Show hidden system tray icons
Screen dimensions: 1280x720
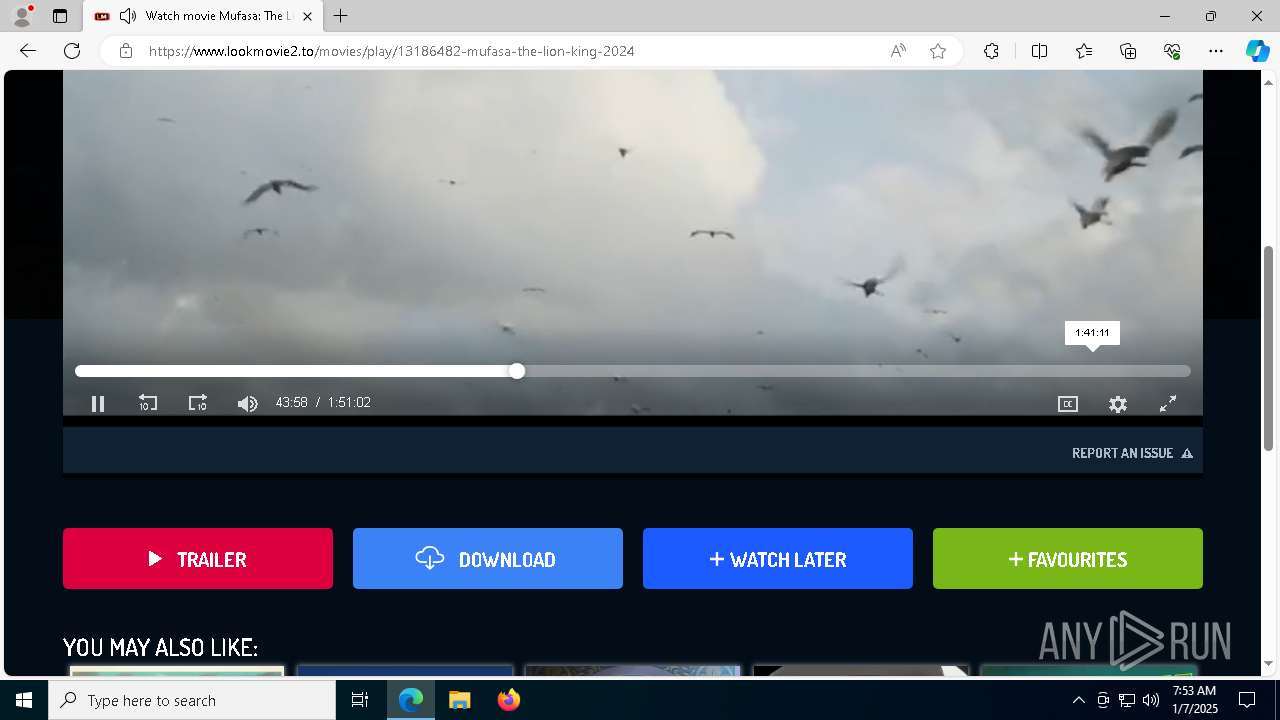point(1078,700)
